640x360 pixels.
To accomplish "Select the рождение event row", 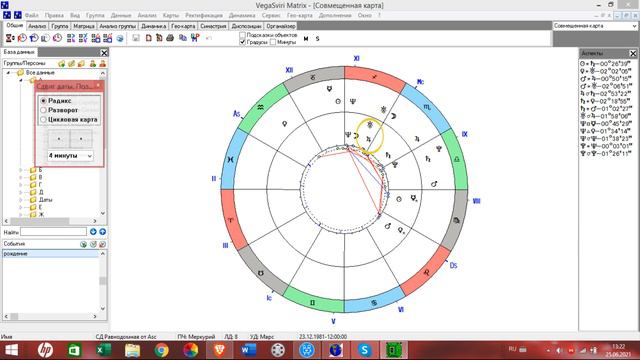I will (x=50, y=254).
